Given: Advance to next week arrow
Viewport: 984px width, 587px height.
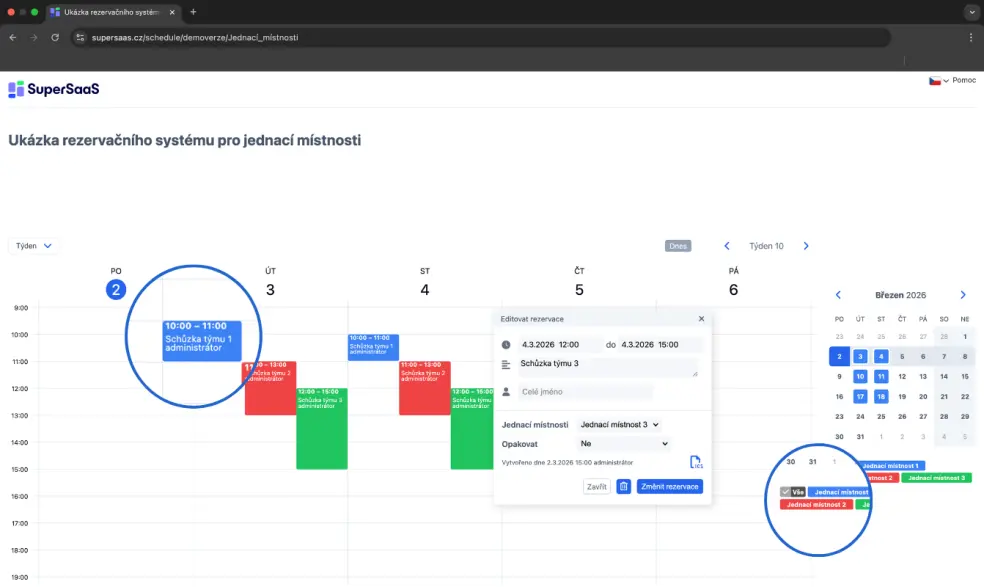Looking at the screenshot, I should [x=806, y=246].
